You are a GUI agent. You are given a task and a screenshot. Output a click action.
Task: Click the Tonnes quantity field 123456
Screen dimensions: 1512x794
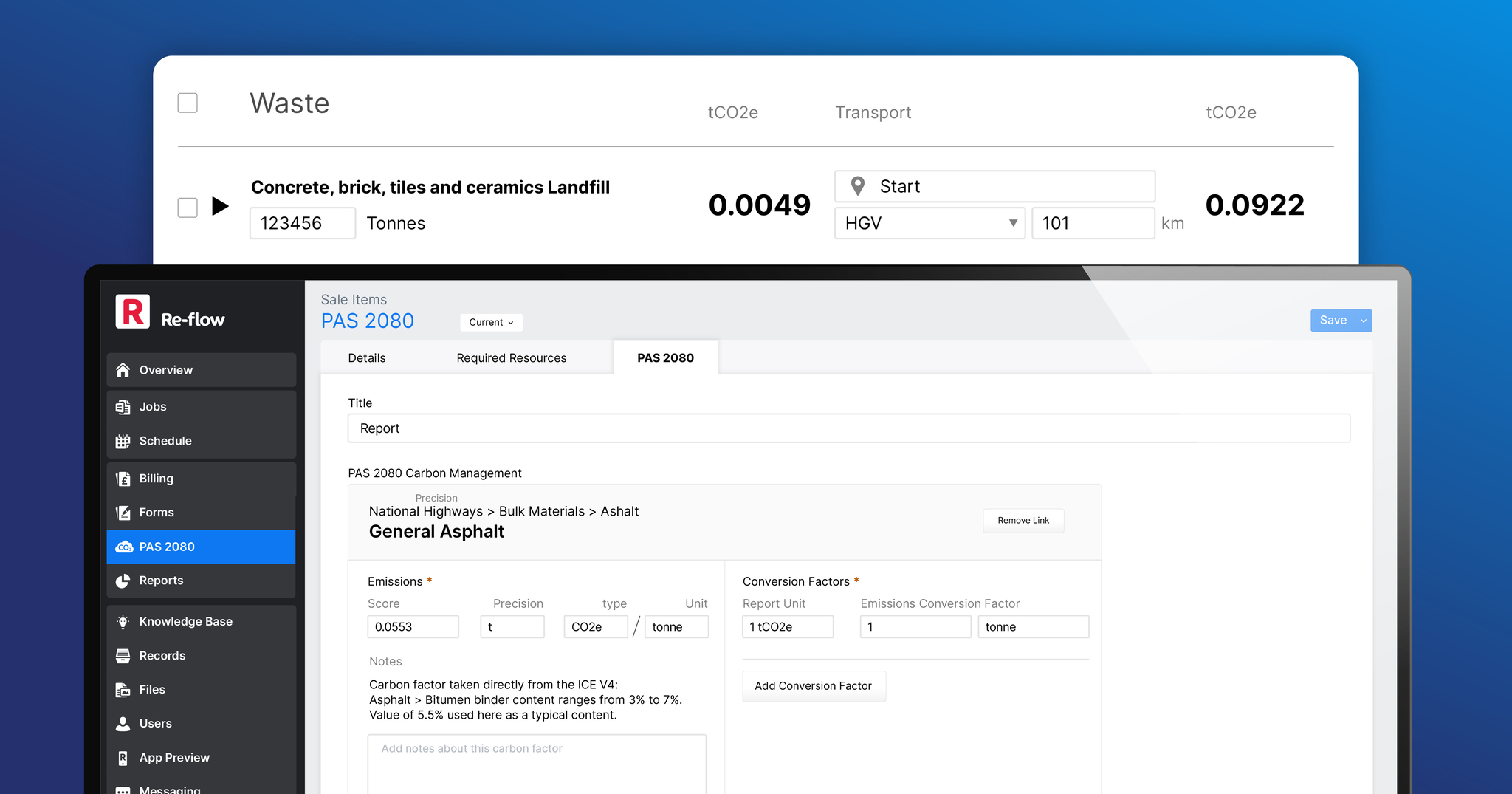pos(303,223)
